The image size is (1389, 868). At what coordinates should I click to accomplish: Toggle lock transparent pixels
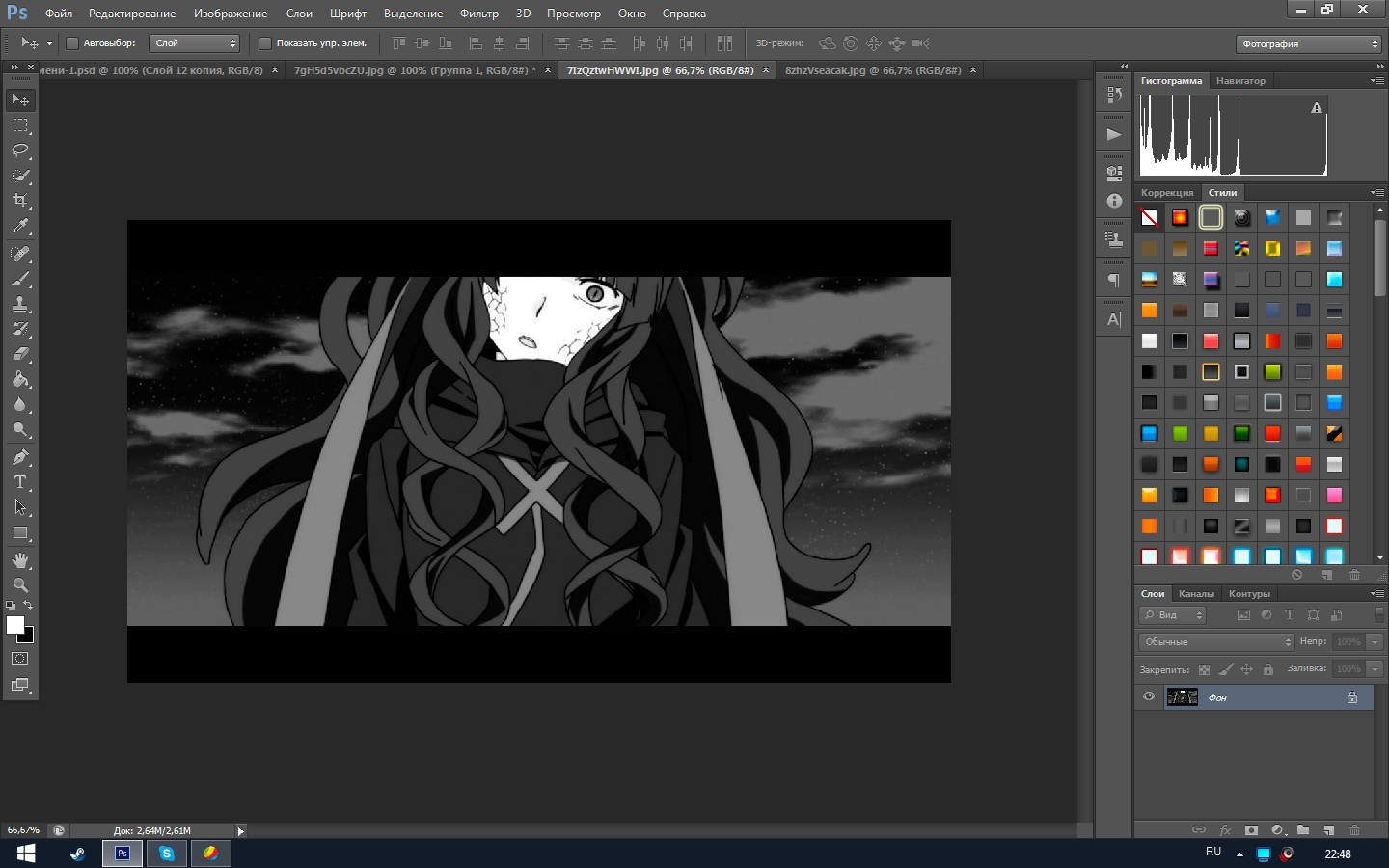[x=1204, y=669]
